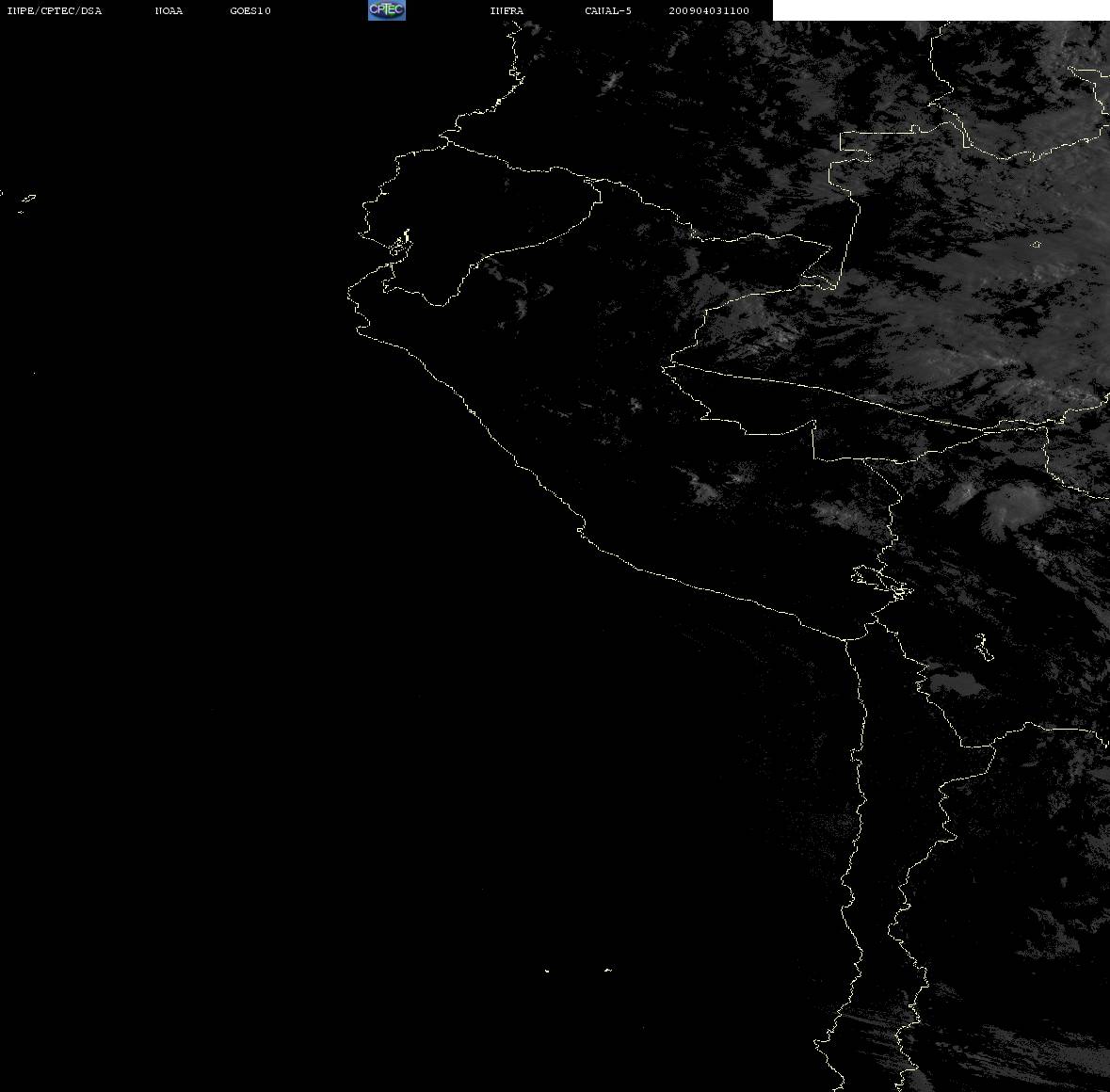
Task: Click the 200904031100 timestamp
Action: (x=709, y=10)
